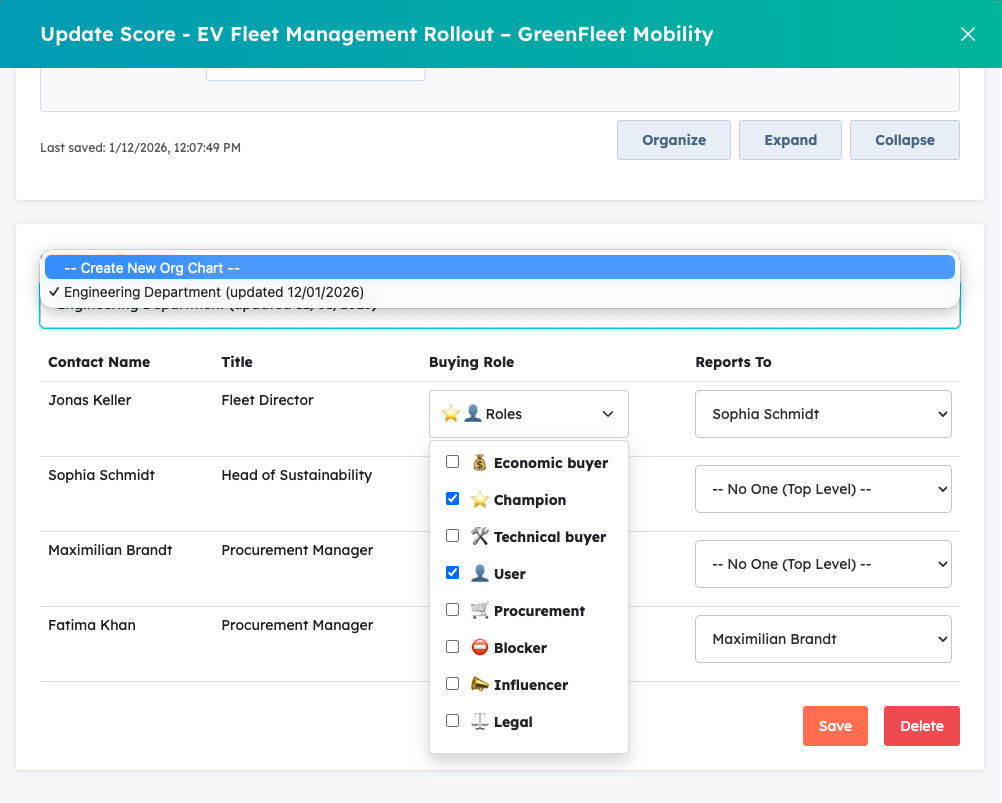The image size is (1002, 803).
Task: Select the User person icon
Action: [x=479, y=573]
